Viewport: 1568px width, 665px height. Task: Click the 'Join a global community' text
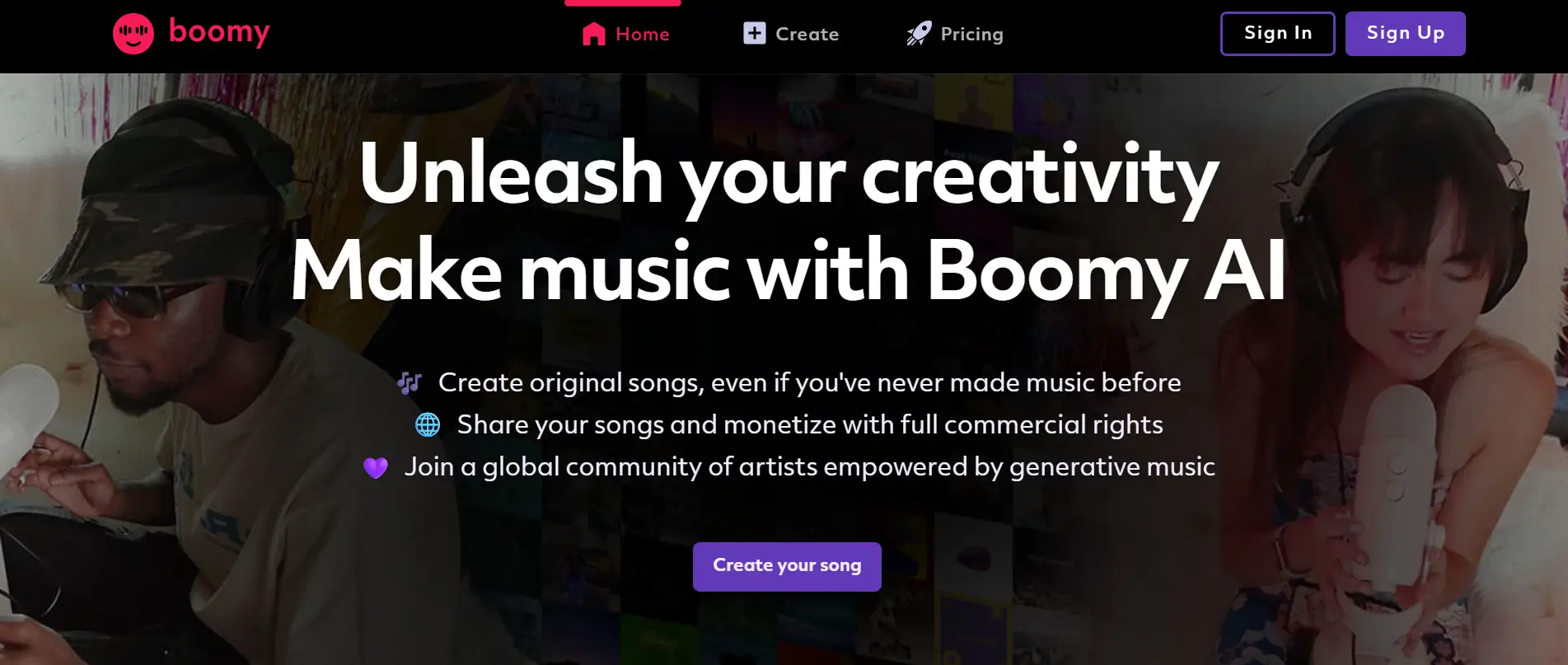coord(809,467)
